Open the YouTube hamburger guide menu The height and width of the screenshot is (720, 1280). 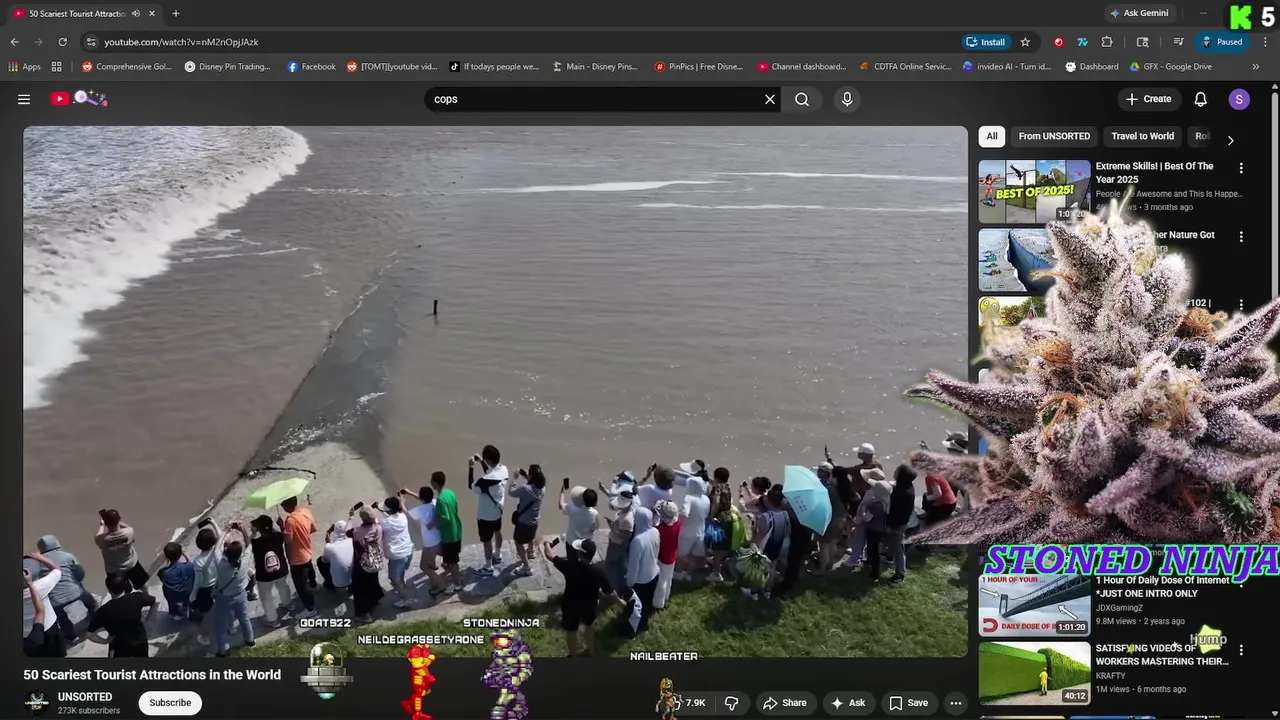coord(24,99)
